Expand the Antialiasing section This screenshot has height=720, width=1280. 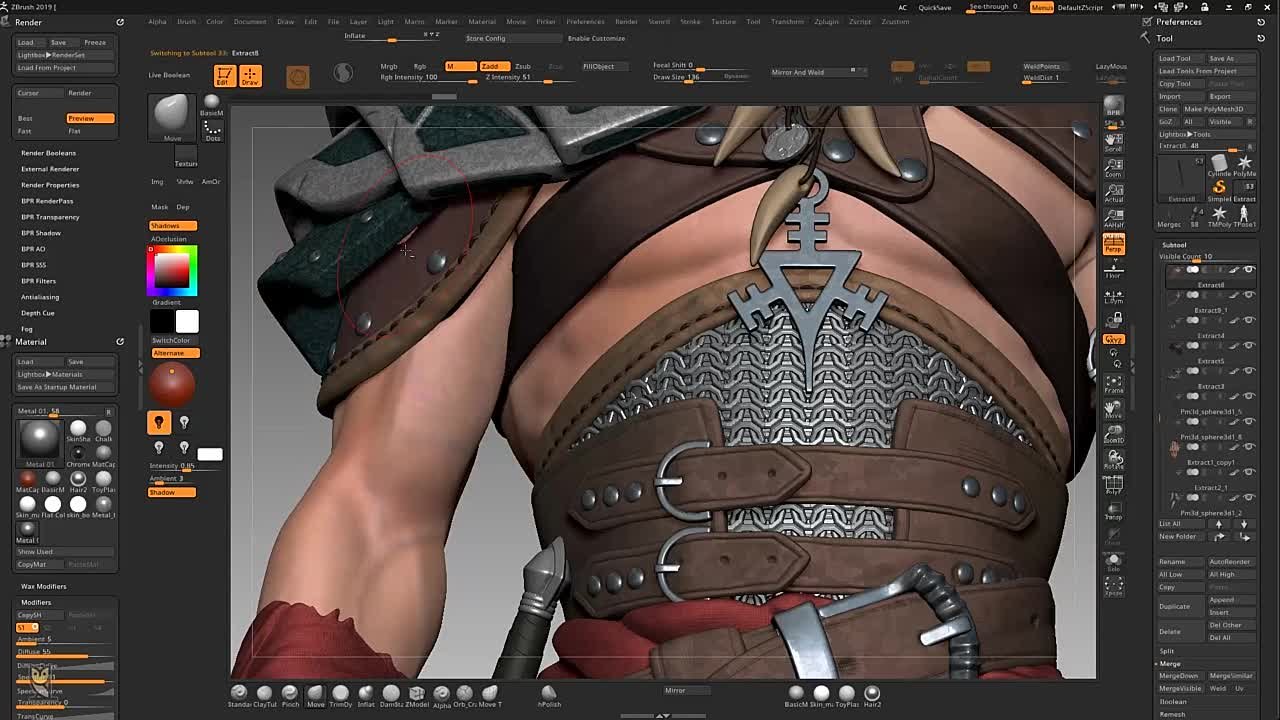pos(40,297)
